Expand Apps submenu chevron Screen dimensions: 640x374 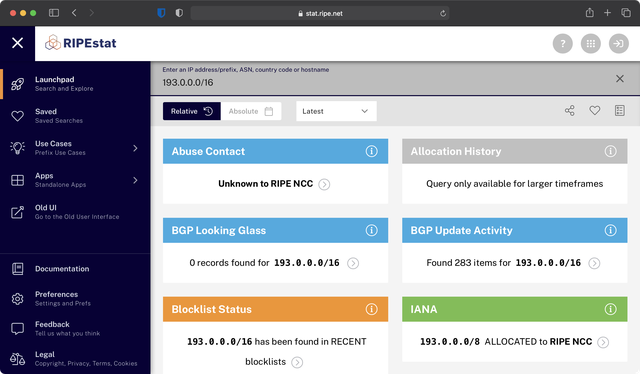pyautogui.click(x=135, y=180)
